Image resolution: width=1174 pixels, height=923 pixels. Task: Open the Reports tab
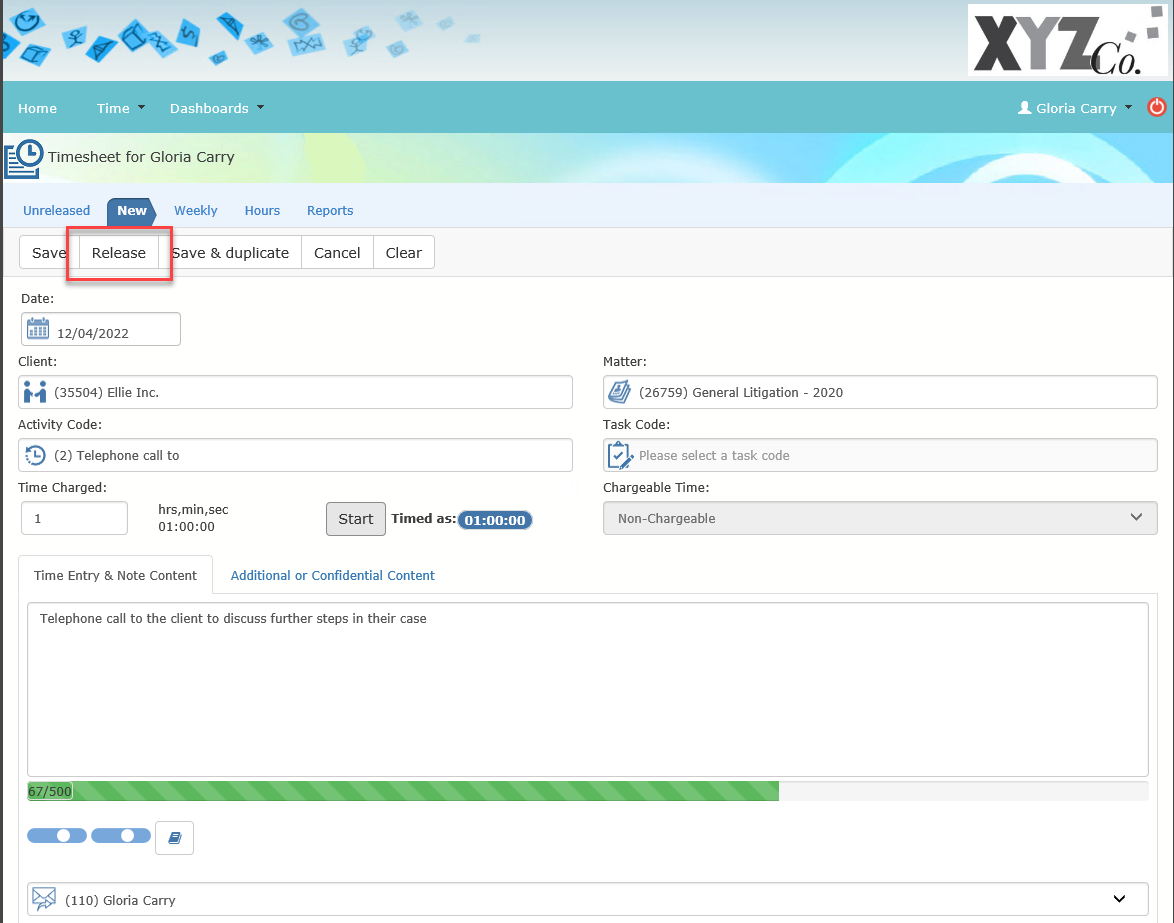(x=329, y=210)
